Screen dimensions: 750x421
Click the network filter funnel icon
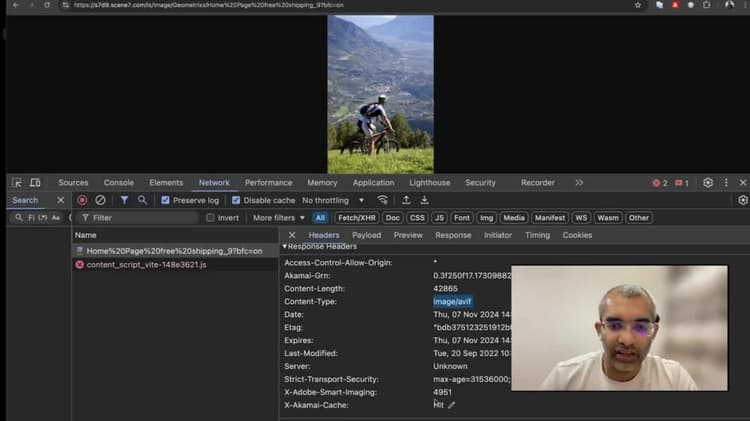[x=124, y=200]
